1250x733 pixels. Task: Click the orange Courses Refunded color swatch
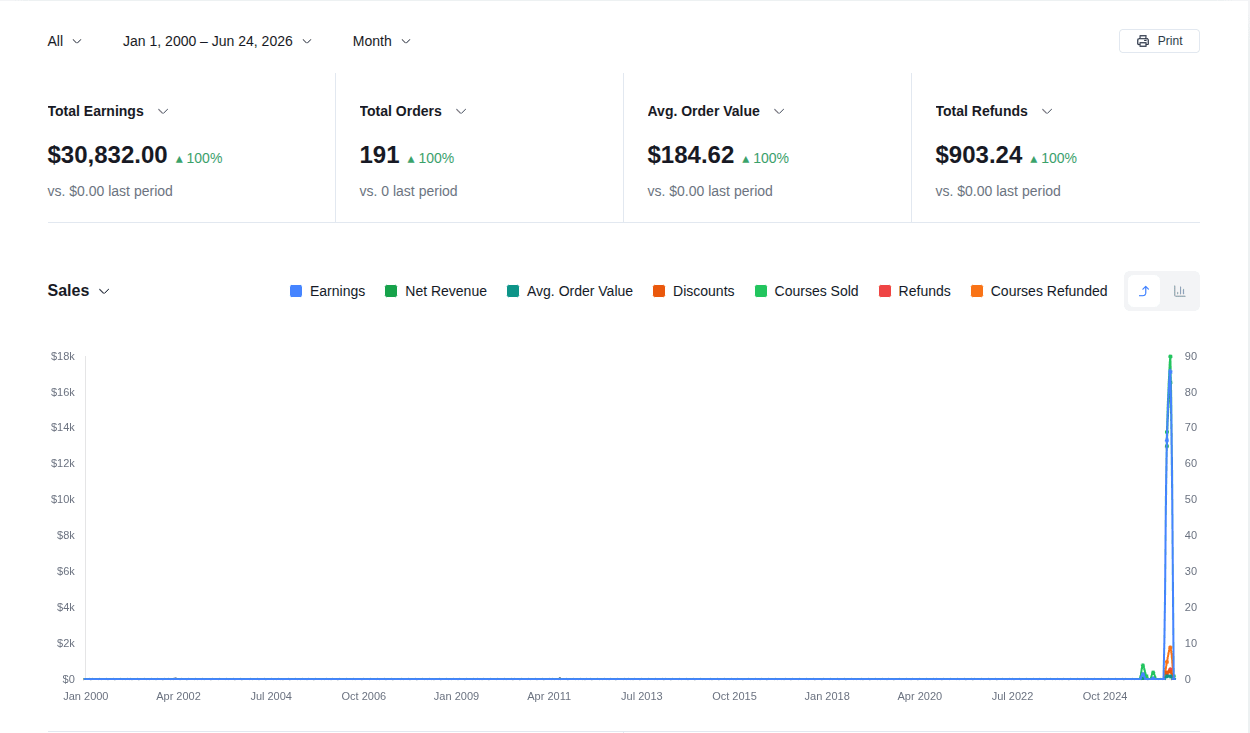click(976, 291)
